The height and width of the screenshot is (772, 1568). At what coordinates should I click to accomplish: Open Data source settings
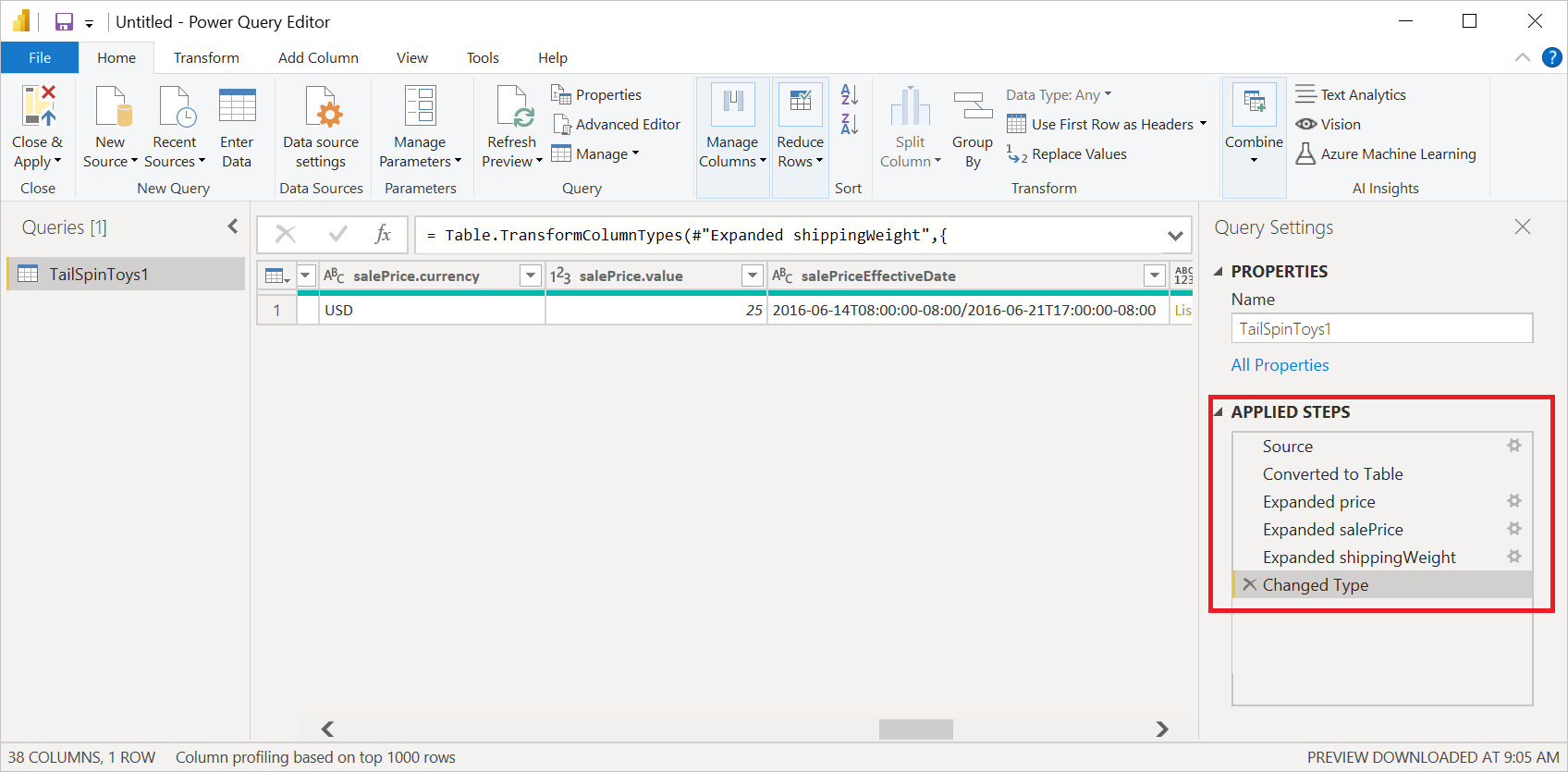click(321, 128)
